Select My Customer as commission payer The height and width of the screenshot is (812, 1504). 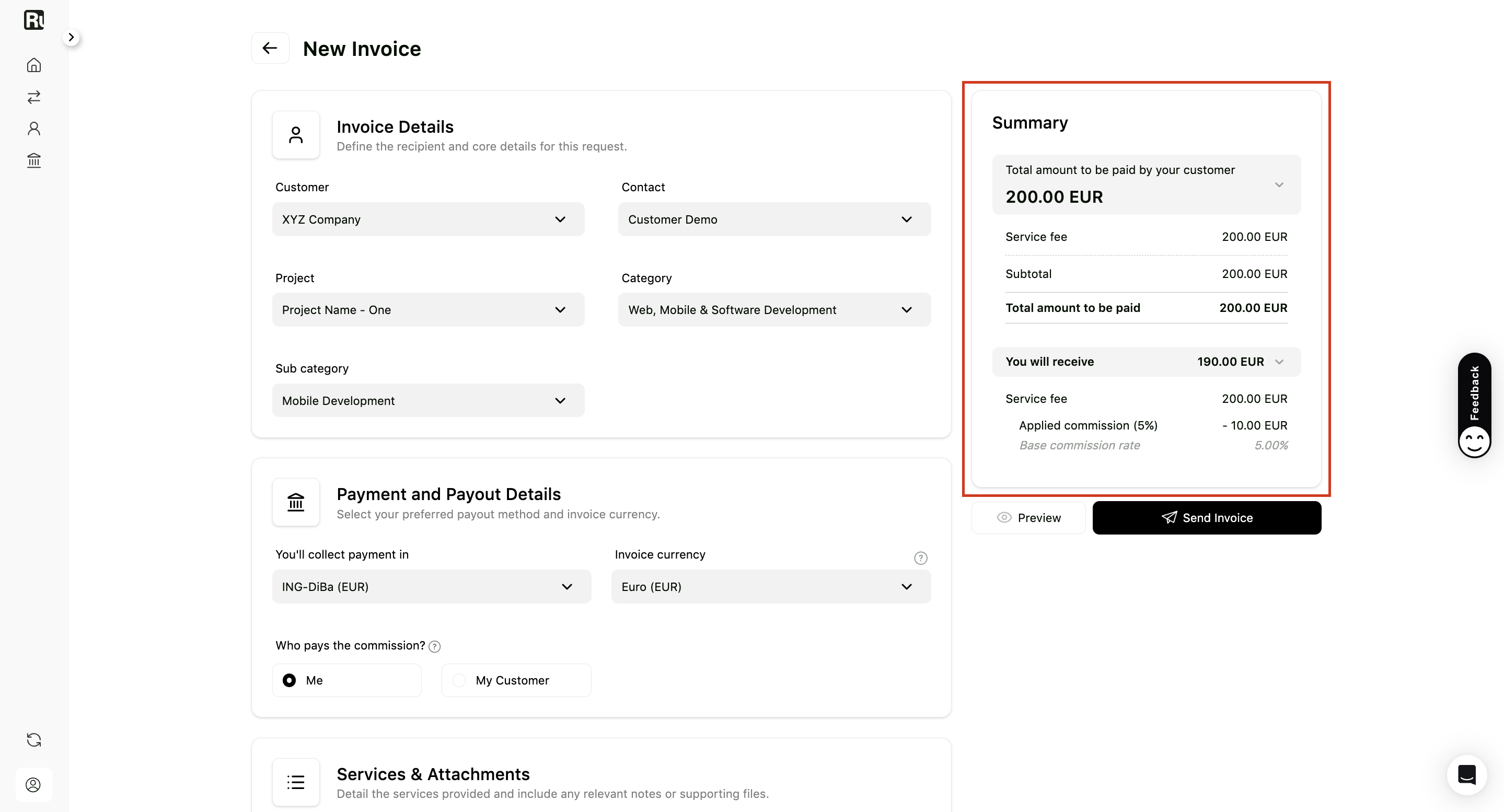pos(516,680)
